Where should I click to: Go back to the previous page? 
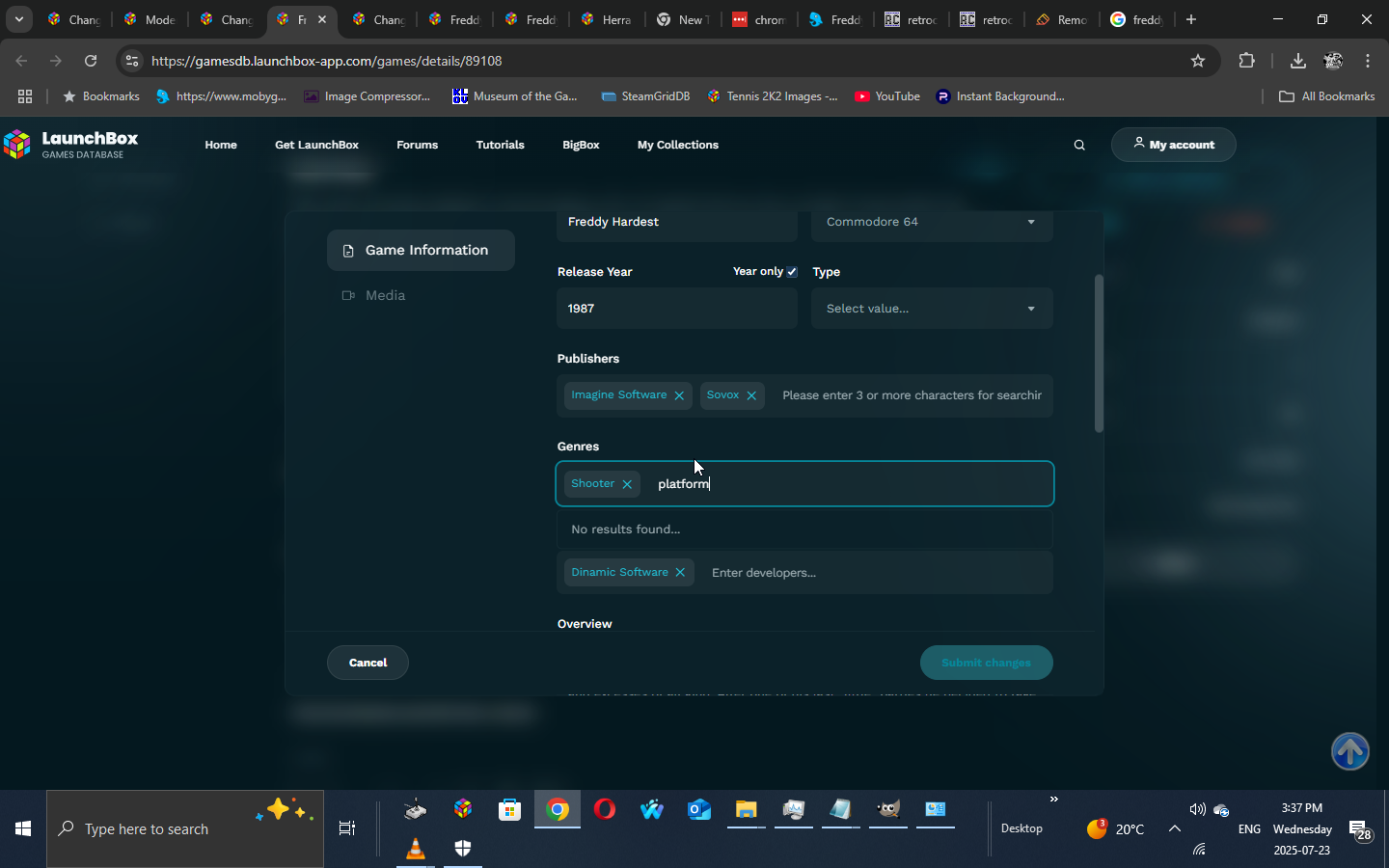click(x=21, y=61)
